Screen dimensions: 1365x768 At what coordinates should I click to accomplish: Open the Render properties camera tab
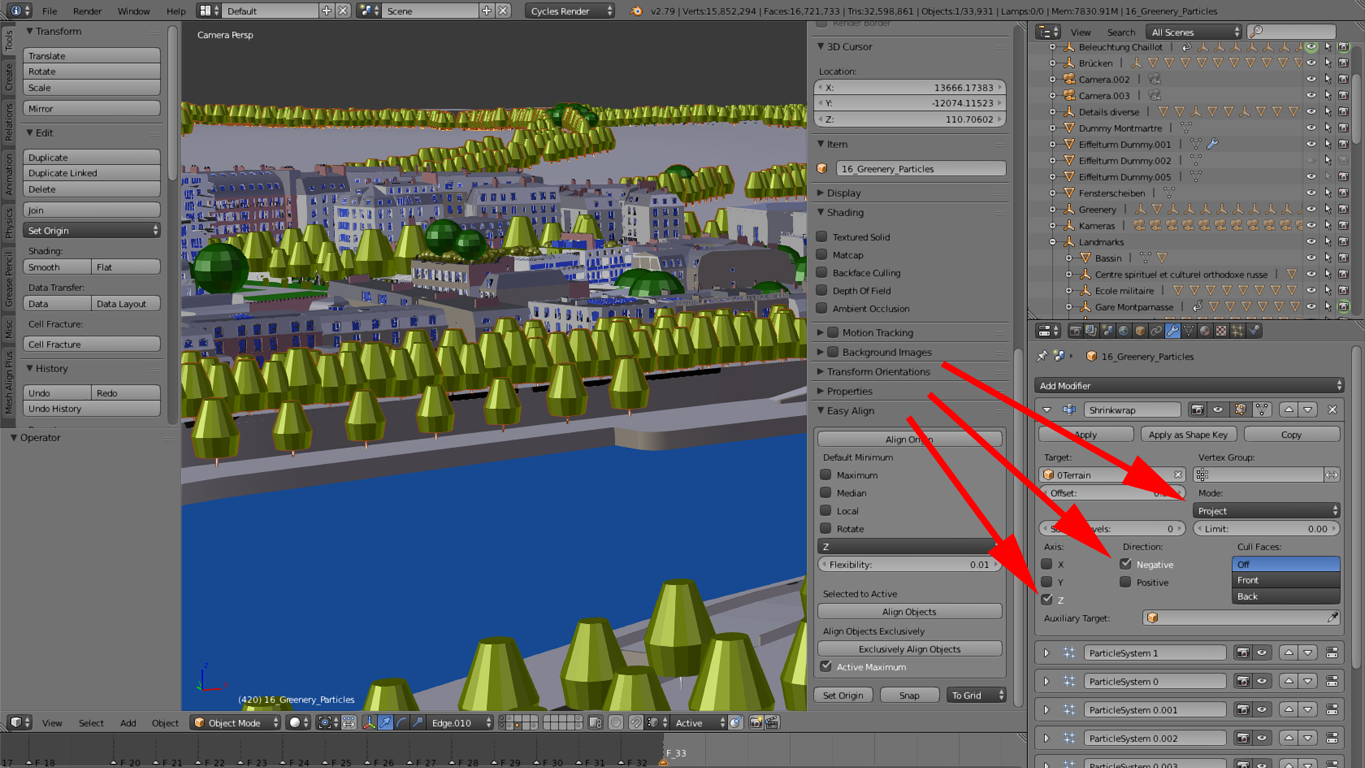point(1076,331)
